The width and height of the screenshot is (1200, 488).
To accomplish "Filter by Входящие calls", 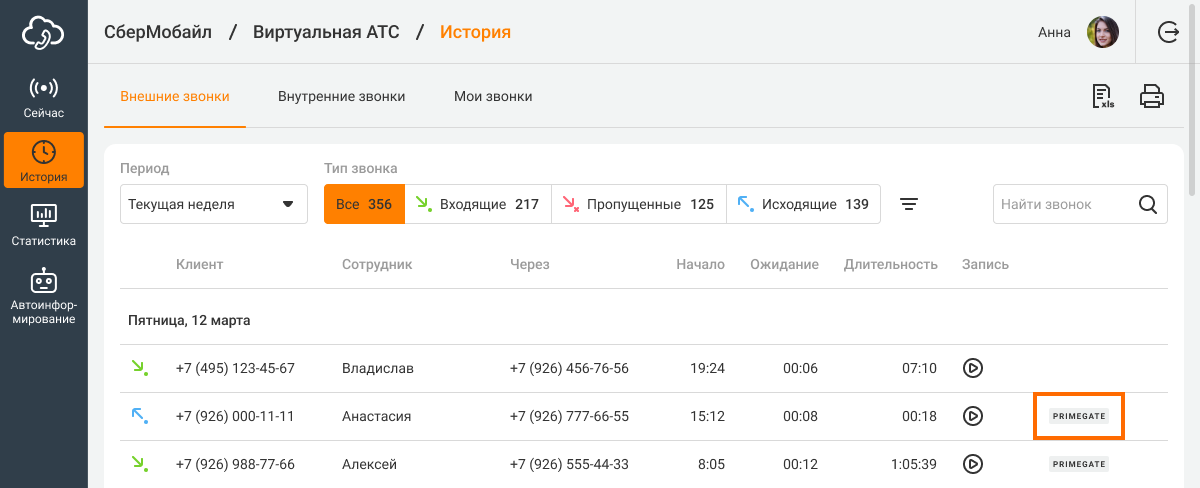I will pyautogui.click(x=477, y=204).
